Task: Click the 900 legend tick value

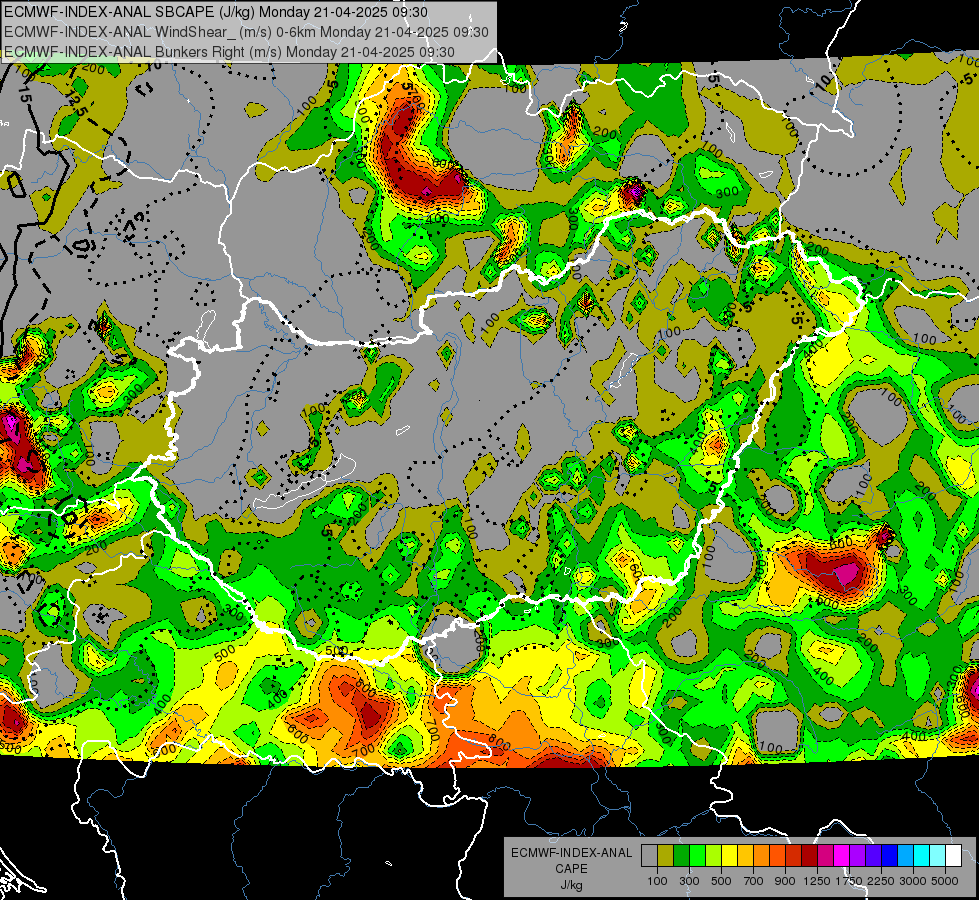Action: (785, 881)
